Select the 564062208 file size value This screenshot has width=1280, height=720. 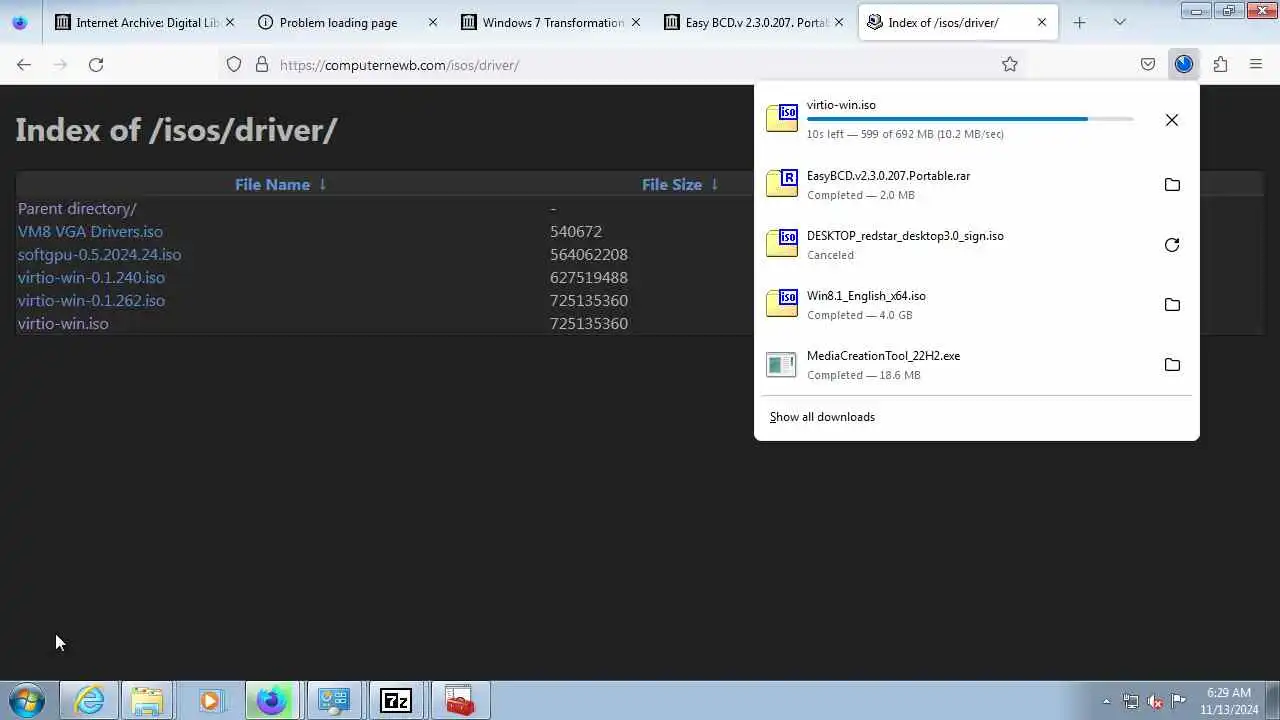coord(589,254)
